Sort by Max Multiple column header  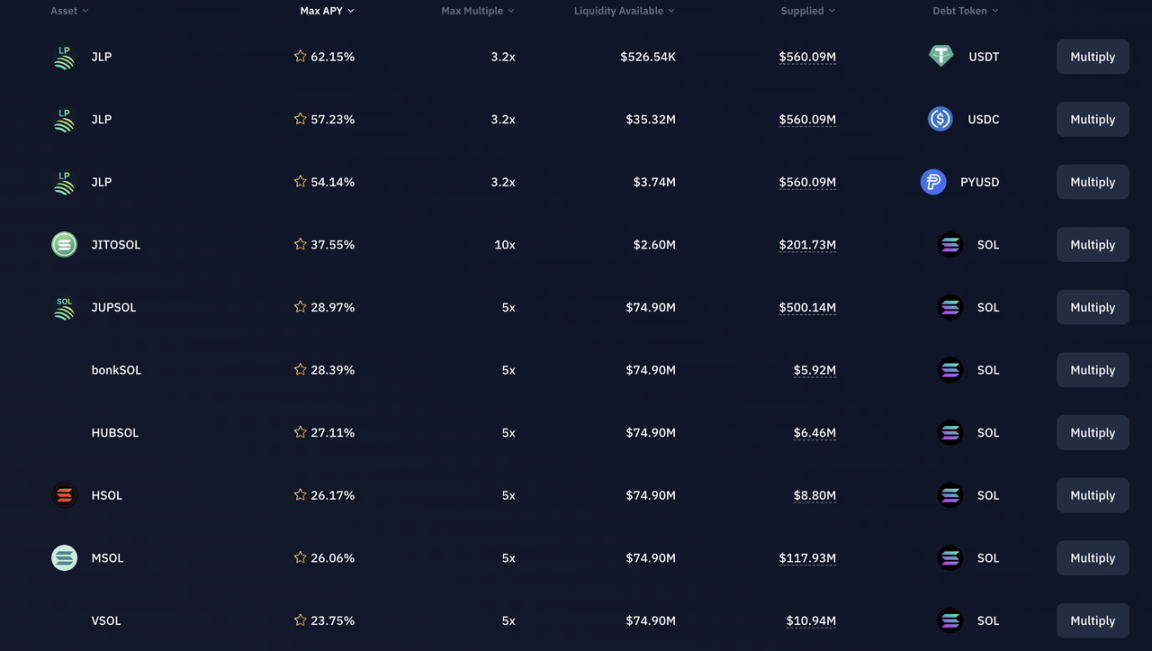pos(477,11)
